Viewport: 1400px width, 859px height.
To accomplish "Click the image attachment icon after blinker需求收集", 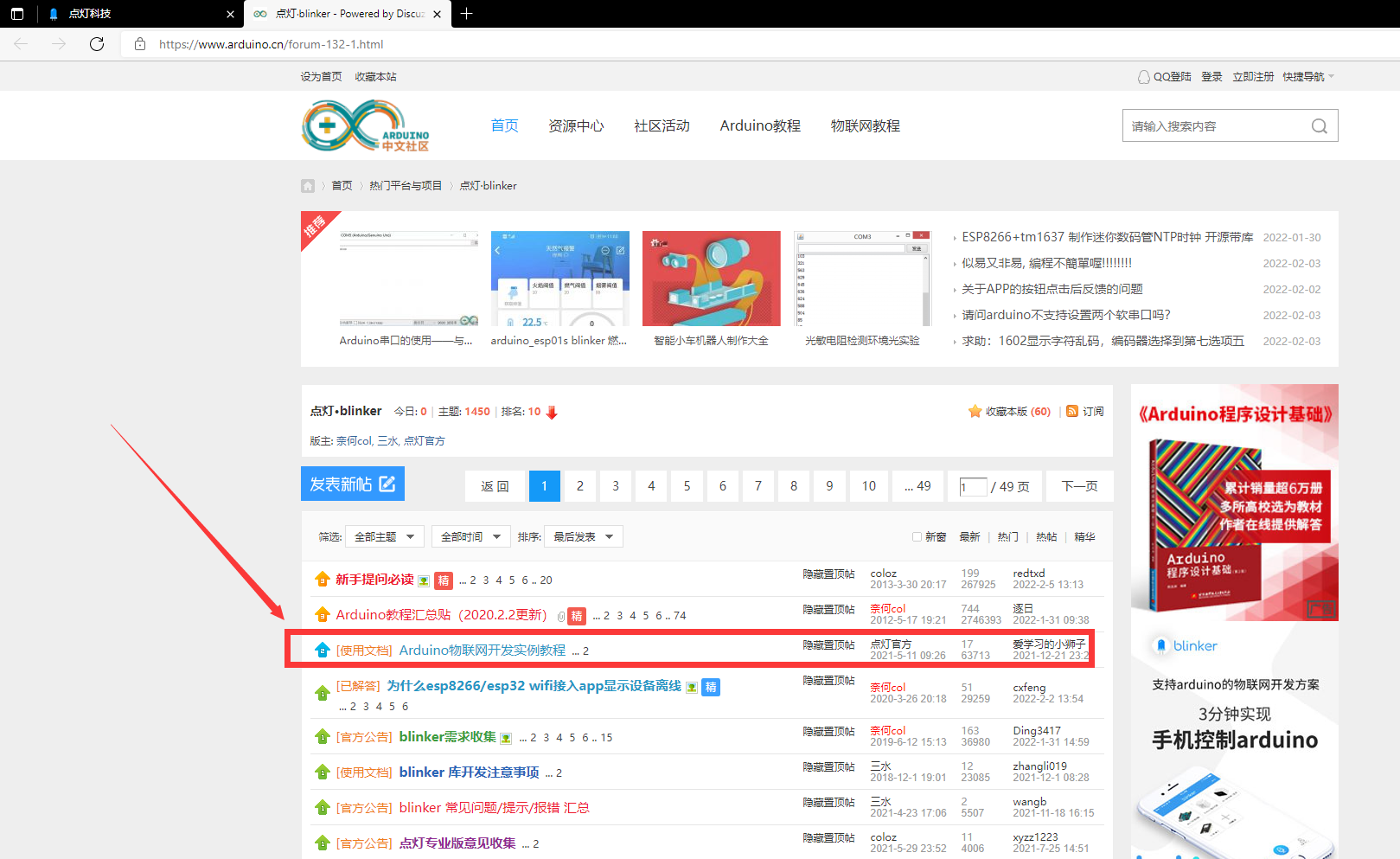I will point(506,738).
